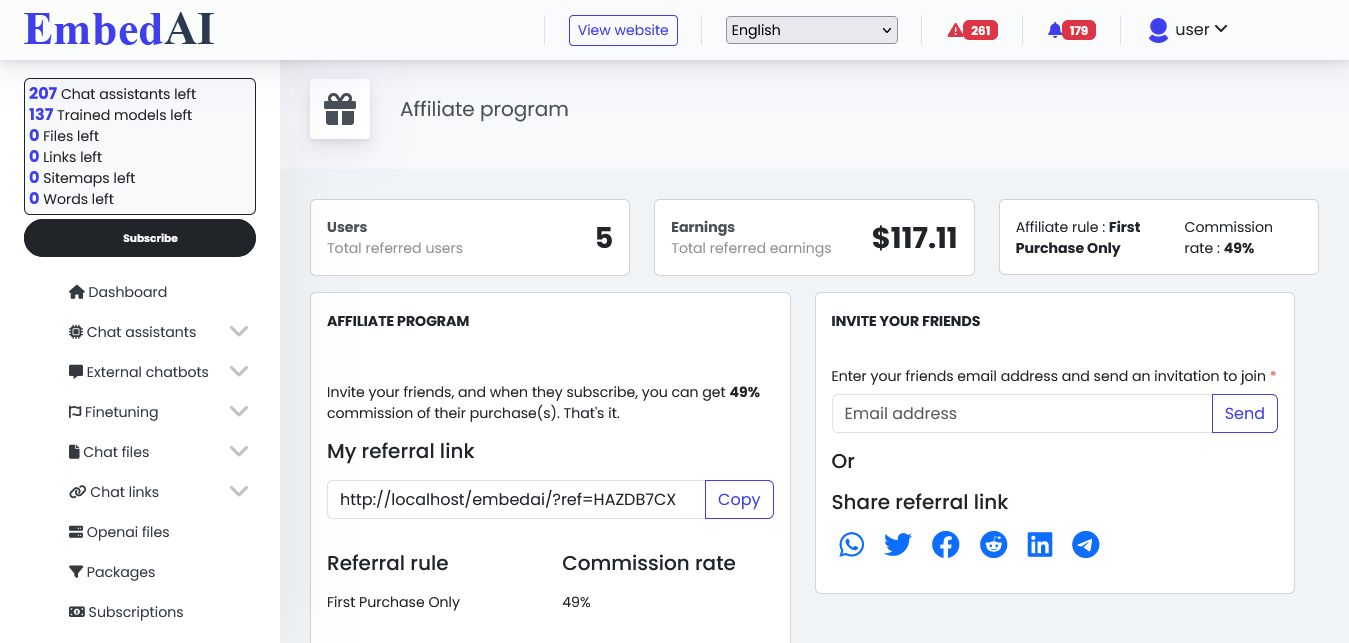Click the $117.11 earnings value
The height and width of the screenshot is (643, 1349).
tap(915, 238)
